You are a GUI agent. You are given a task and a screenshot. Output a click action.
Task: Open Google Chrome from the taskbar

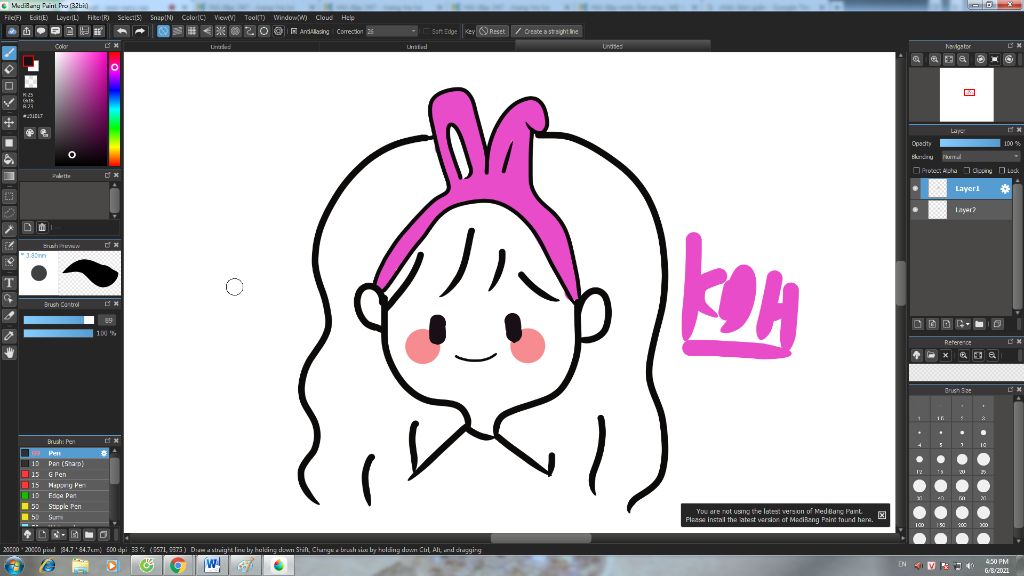point(178,566)
